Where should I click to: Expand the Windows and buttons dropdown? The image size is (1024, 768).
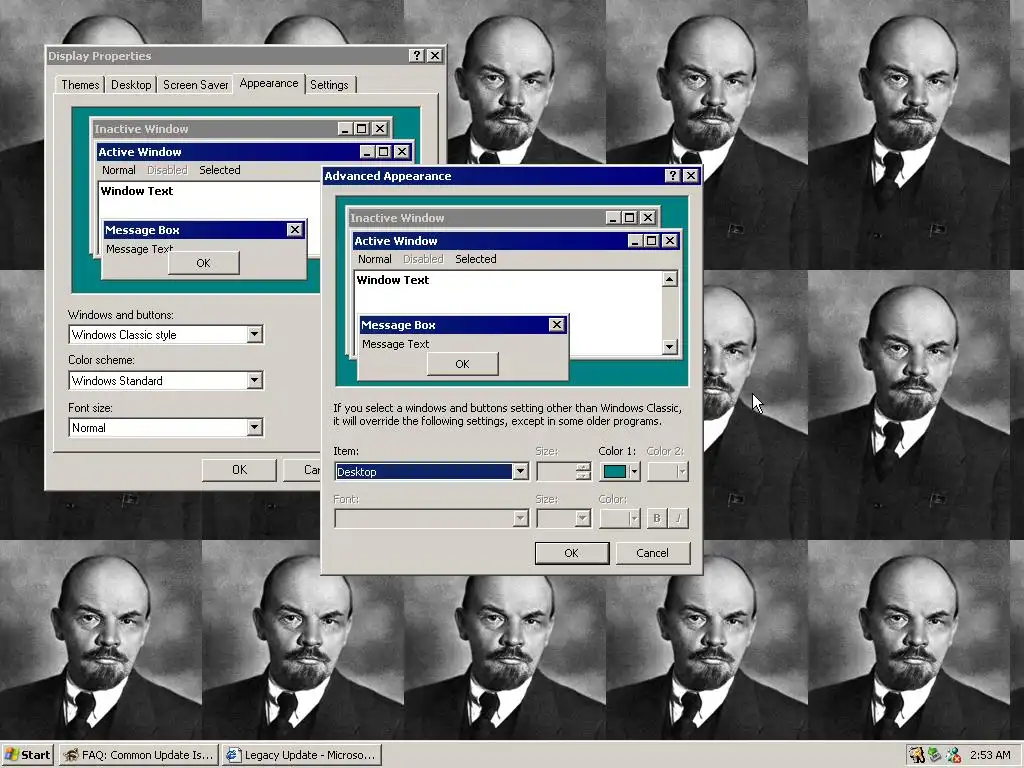[255, 334]
